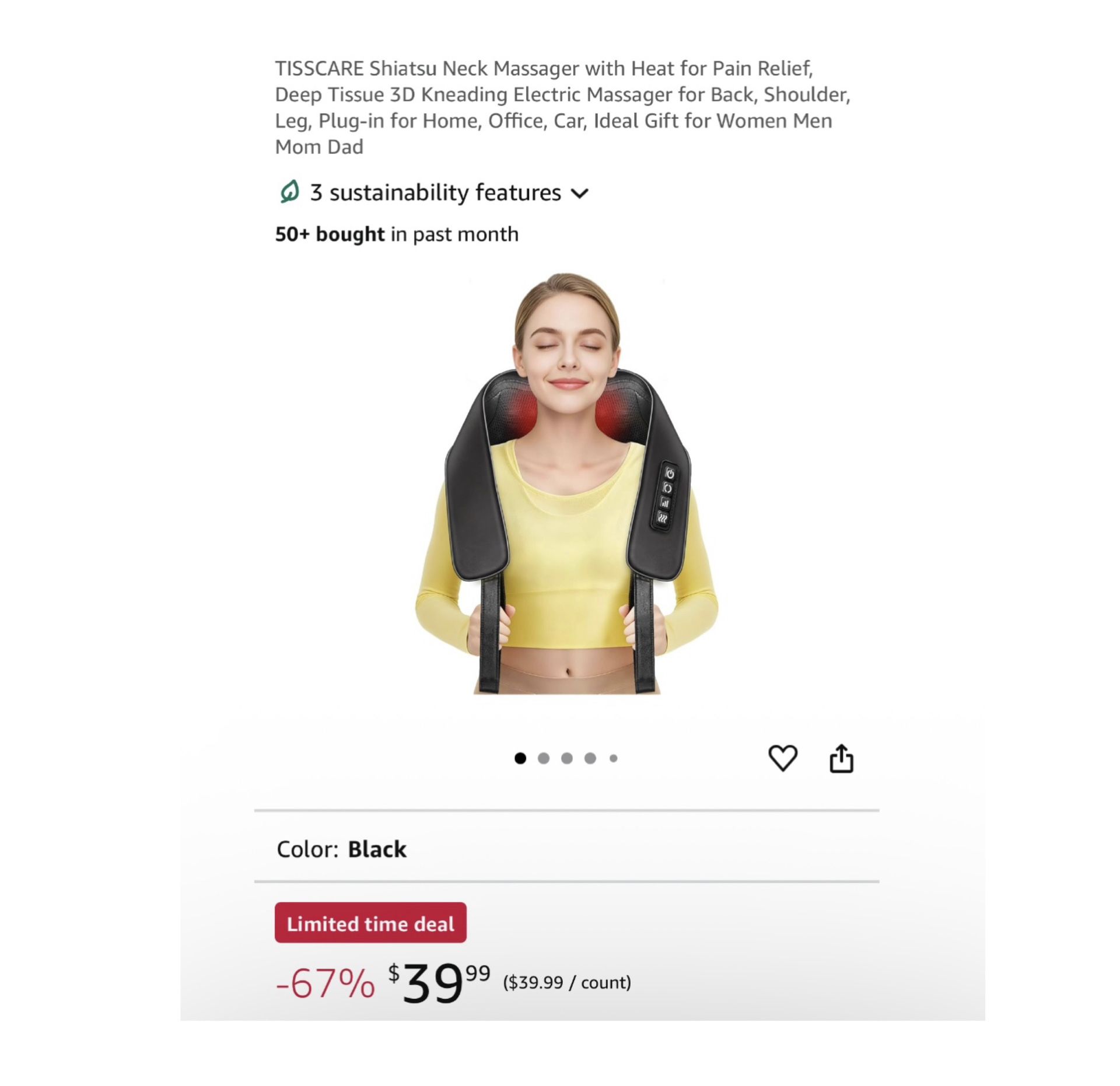Click the ($39.99 / count) unit price
The height and width of the screenshot is (1086, 1120).
point(567,983)
